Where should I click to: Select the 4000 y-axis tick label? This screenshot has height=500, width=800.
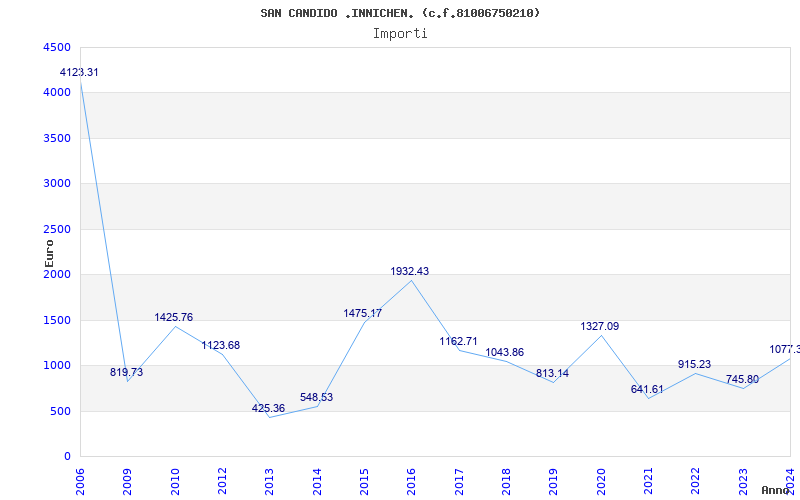pos(57,93)
